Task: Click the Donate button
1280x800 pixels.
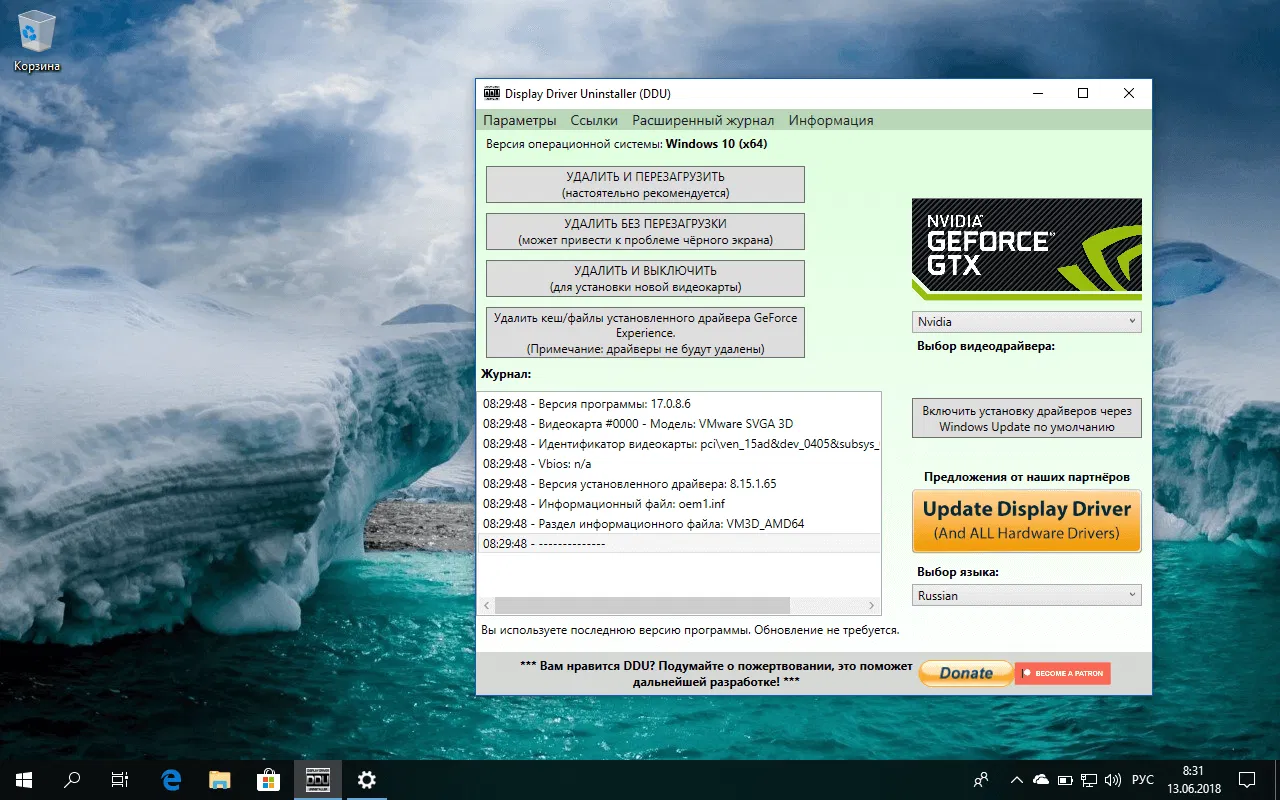Action: click(x=965, y=673)
